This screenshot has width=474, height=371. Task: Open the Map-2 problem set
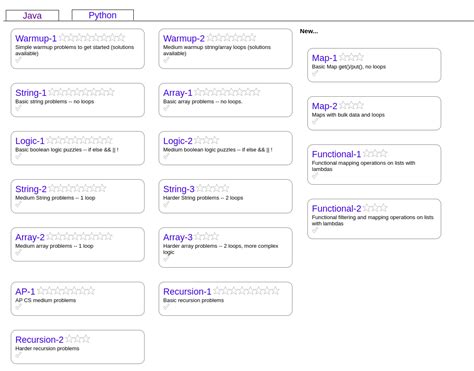324,106
